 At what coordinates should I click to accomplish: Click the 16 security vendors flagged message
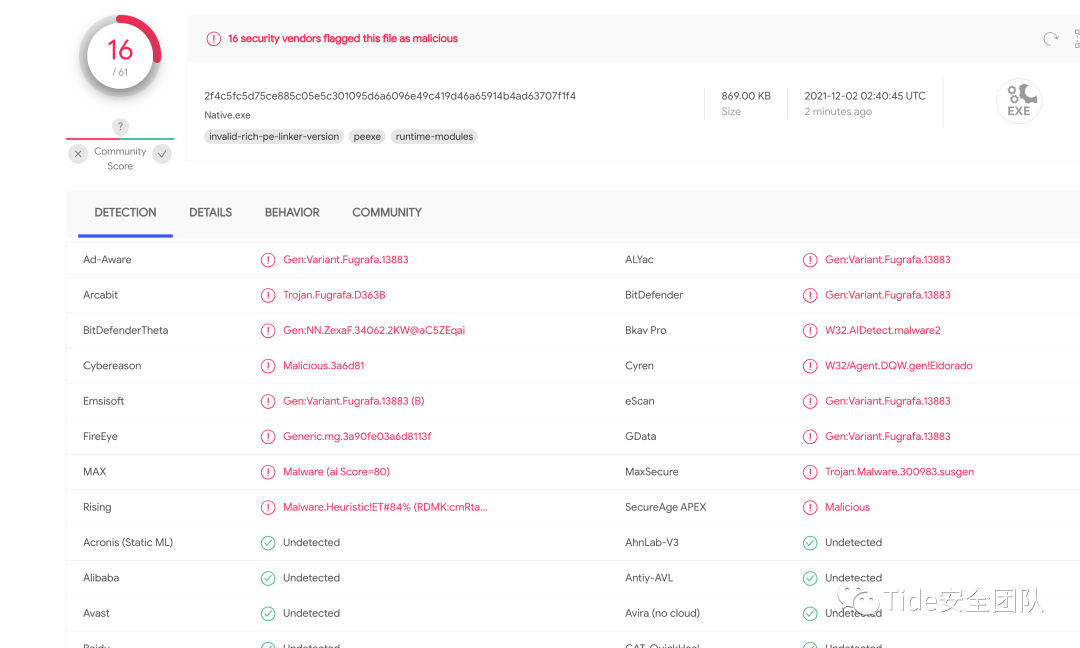click(343, 39)
